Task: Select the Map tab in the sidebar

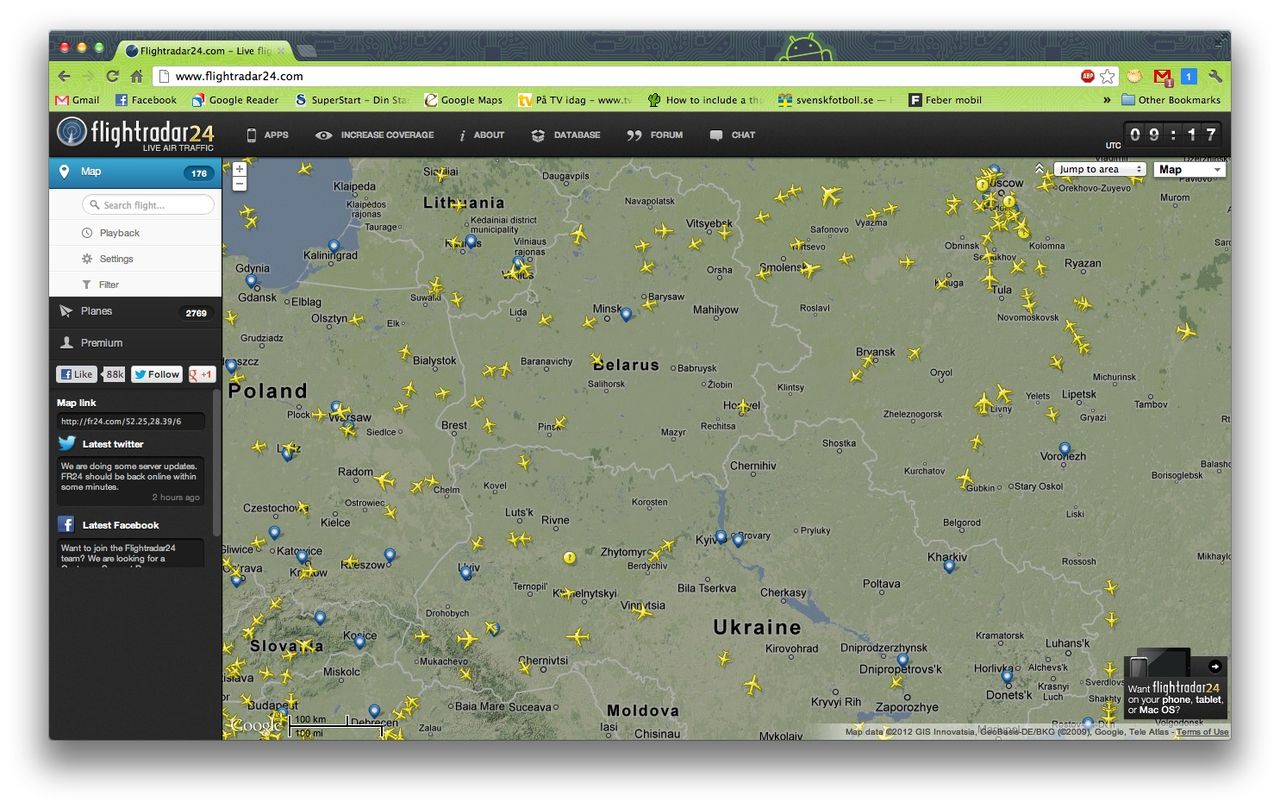Action: [135, 172]
